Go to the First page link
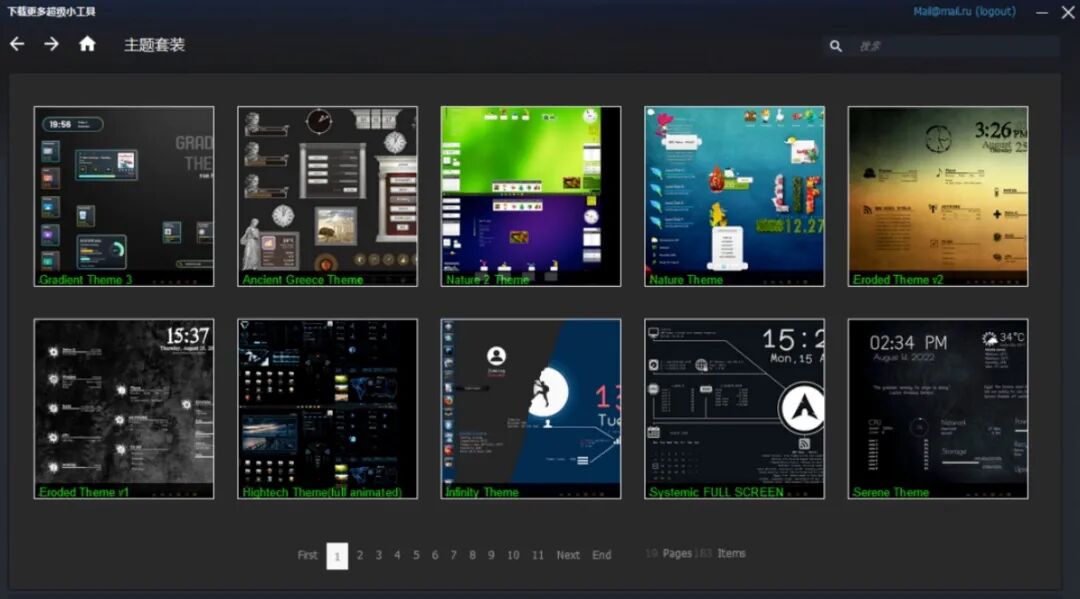This screenshot has height=599, width=1080. pyautogui.click(x=307, y=555)
